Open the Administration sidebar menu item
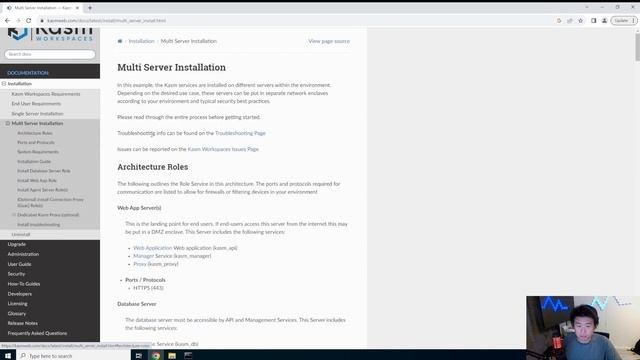The image size is (640, 360). [x=23, y=254]
